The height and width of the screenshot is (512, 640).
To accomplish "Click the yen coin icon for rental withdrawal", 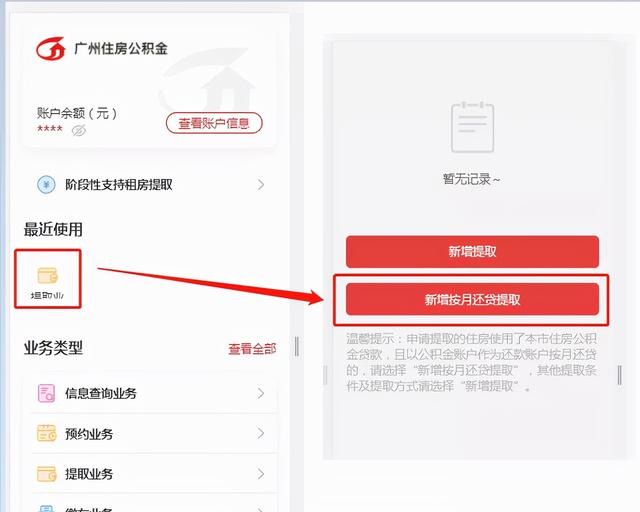I will pyautogui.click(x=46, y=185).
